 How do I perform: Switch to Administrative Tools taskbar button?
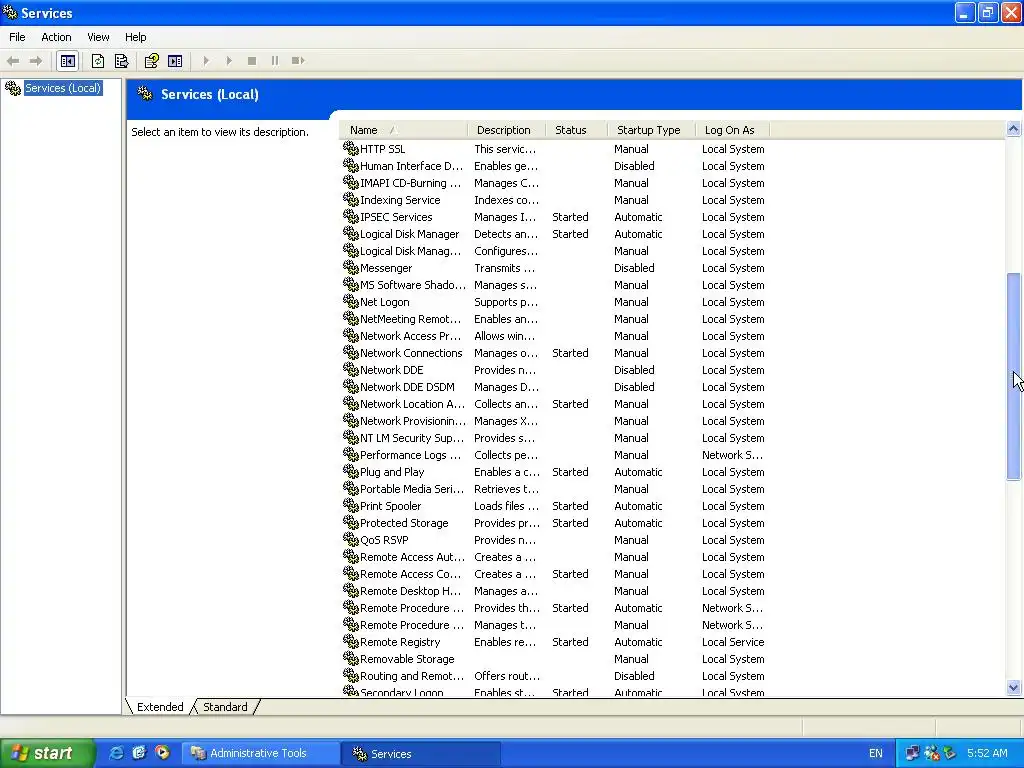pos(259,753)
